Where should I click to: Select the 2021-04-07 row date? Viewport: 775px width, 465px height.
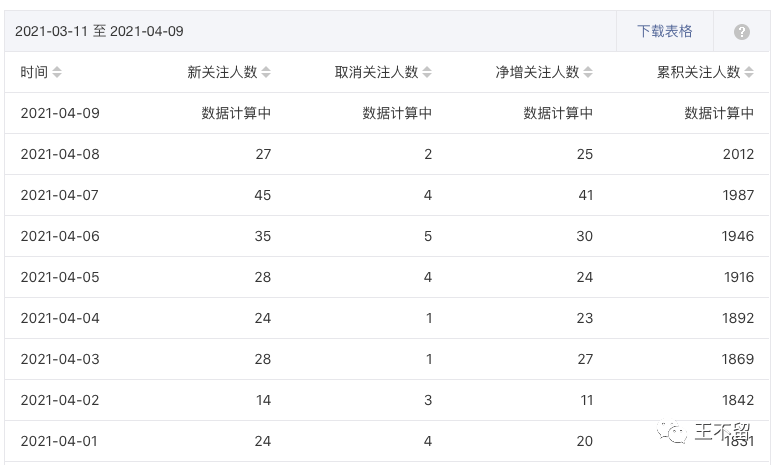pyautogui.click(x=59, y=195)
